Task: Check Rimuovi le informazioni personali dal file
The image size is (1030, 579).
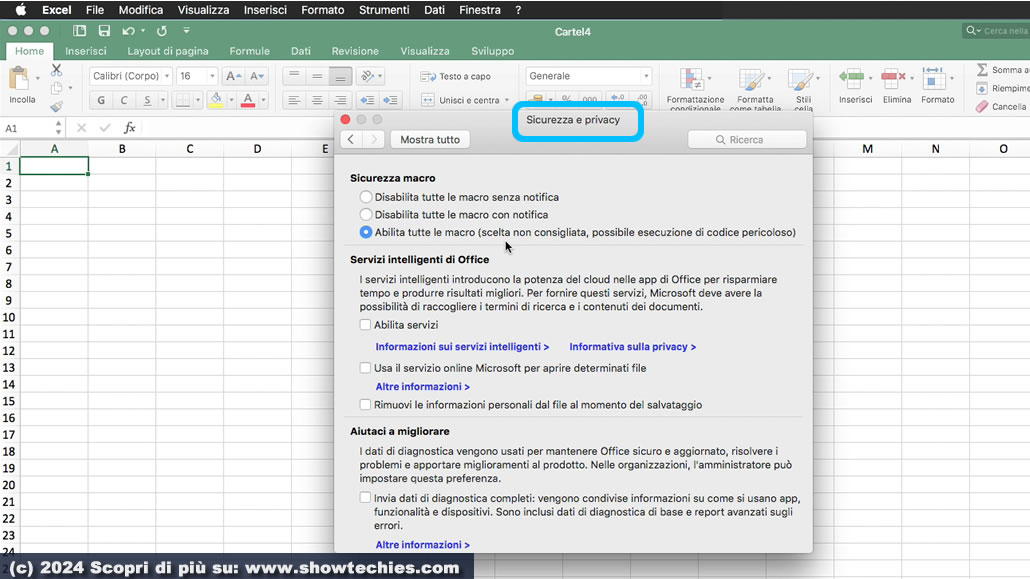Action: coord(366,405)
